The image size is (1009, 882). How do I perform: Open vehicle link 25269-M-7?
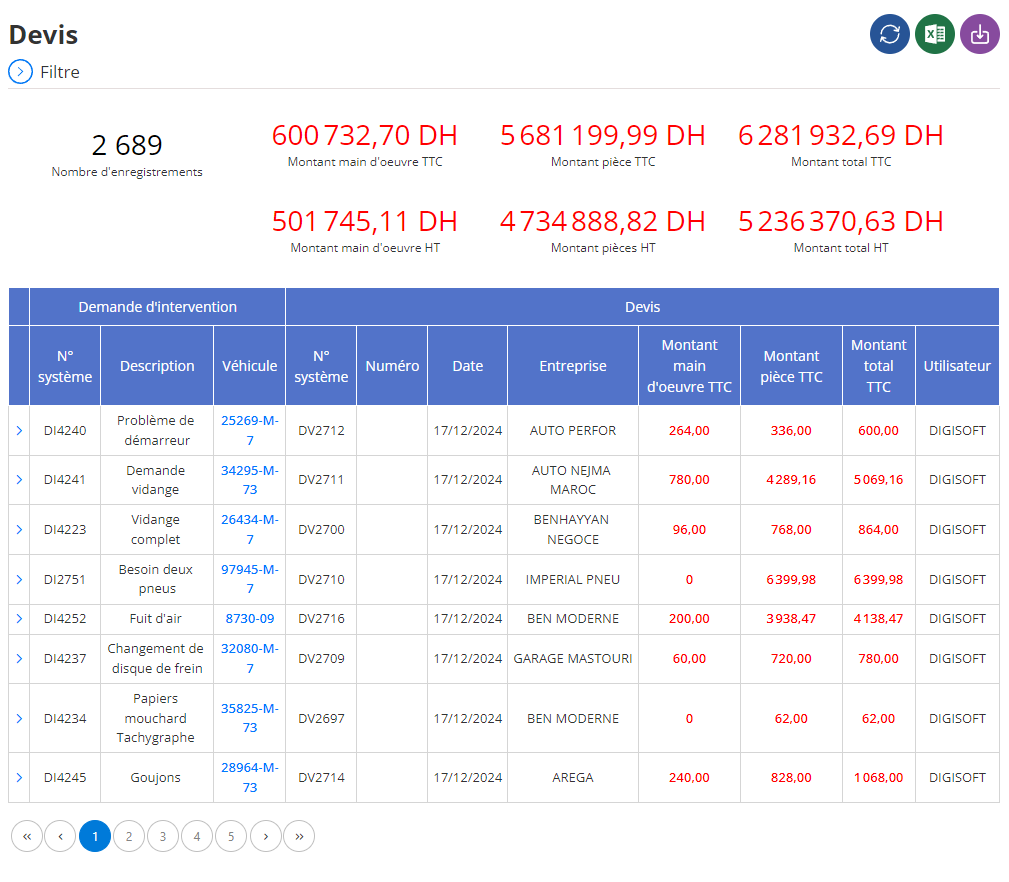pyautogui.click(x=250, y=430)
